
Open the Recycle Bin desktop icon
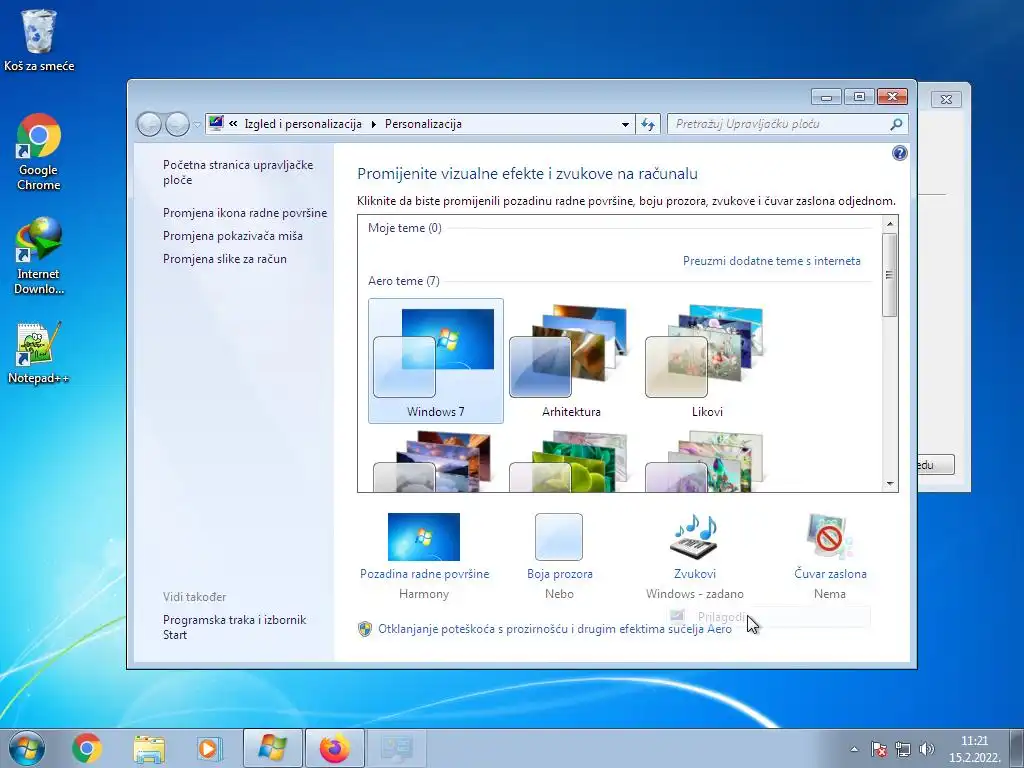click(39, 39)
